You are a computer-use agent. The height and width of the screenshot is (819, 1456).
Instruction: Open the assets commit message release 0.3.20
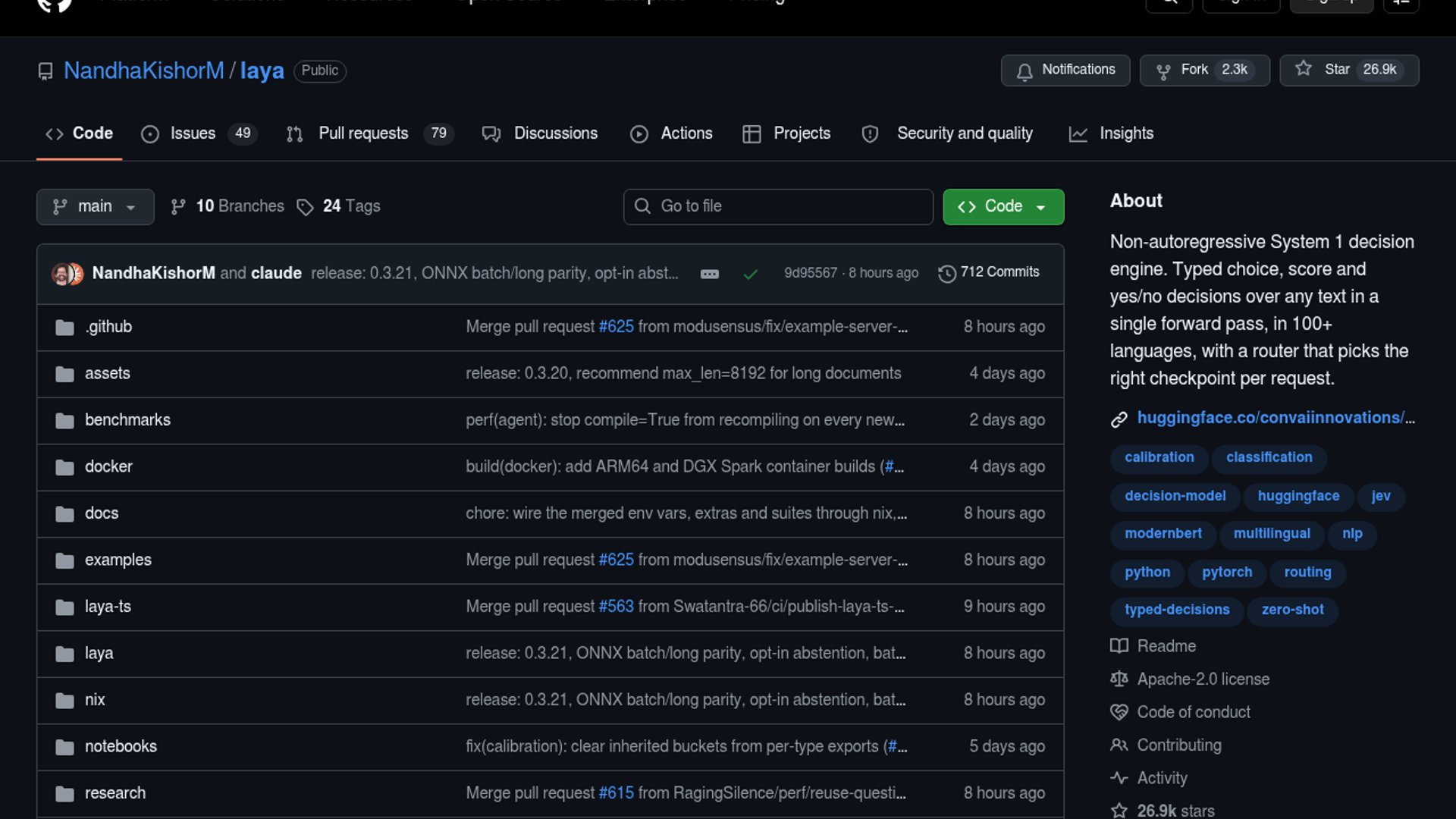pos(683,374)
